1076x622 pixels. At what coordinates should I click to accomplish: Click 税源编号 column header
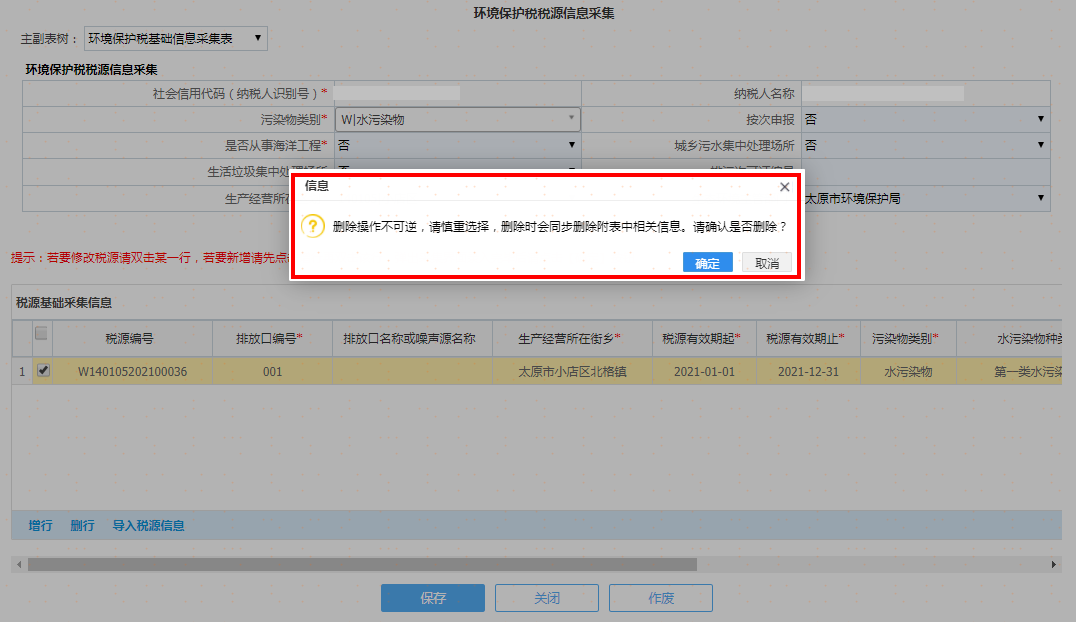tap(132, 338)
